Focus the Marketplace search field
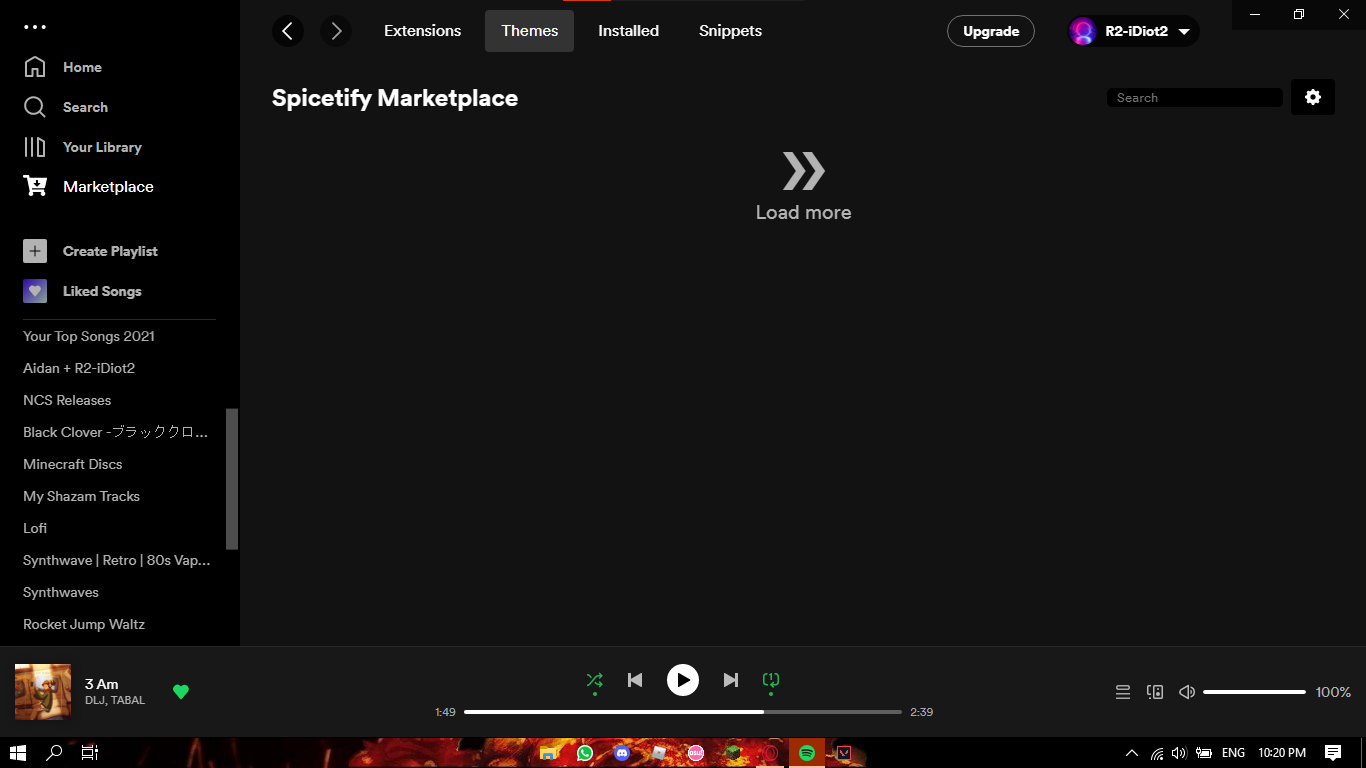1366x768 pixels. tap(1195, 97)
